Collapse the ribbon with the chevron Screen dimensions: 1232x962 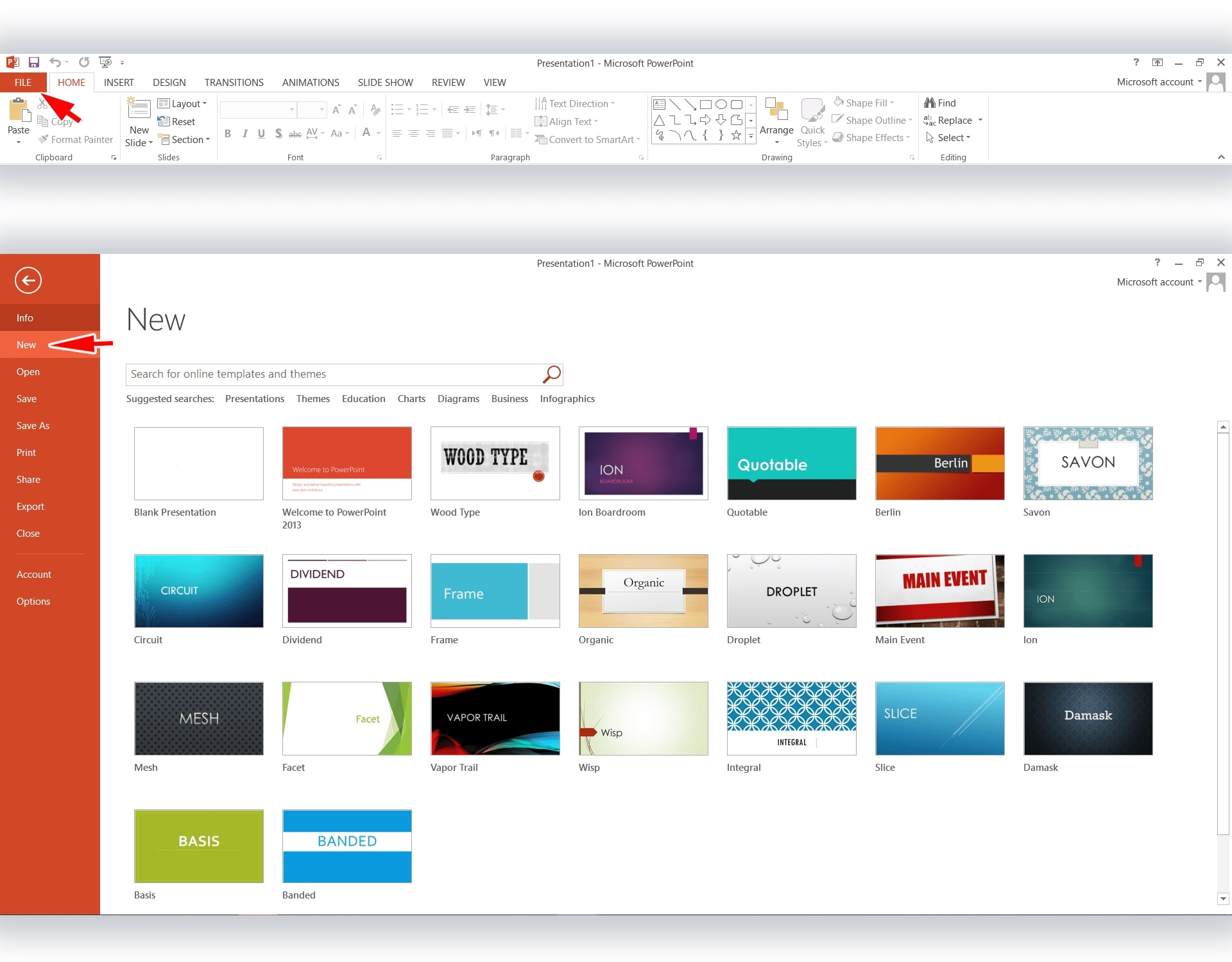[x=1221, y=157]
